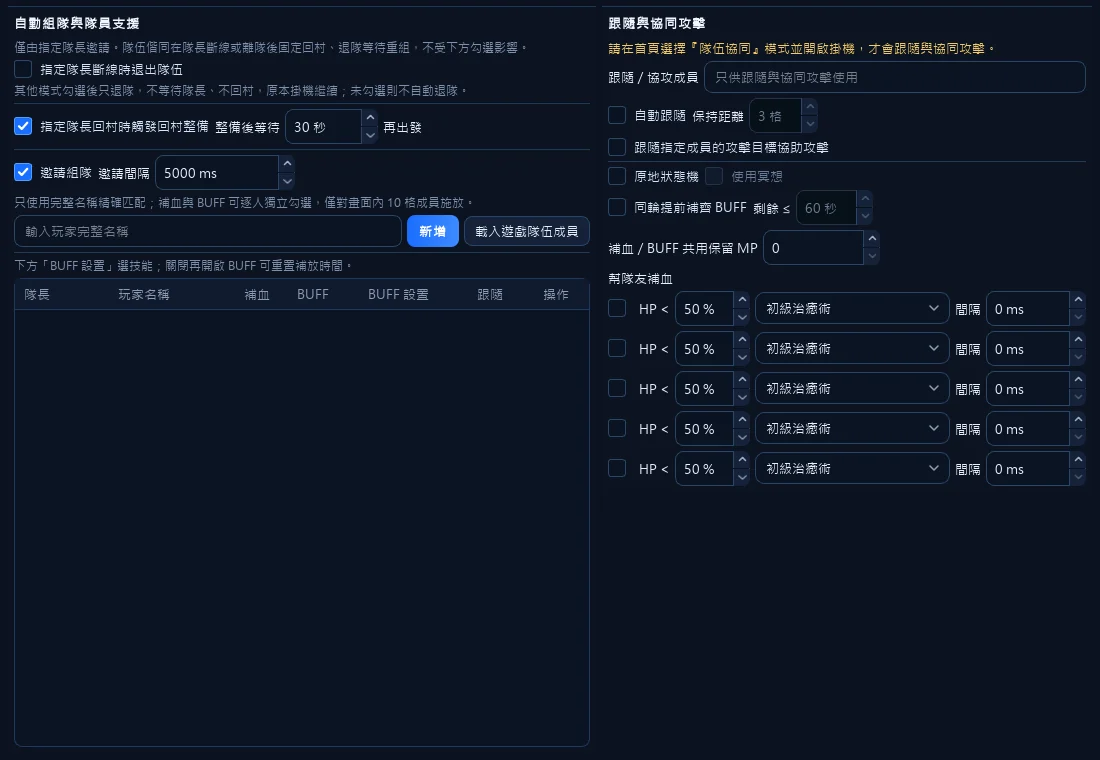Click the BUFF column header
Viewport: 1100px width, 760px height.
click(312, 294)
